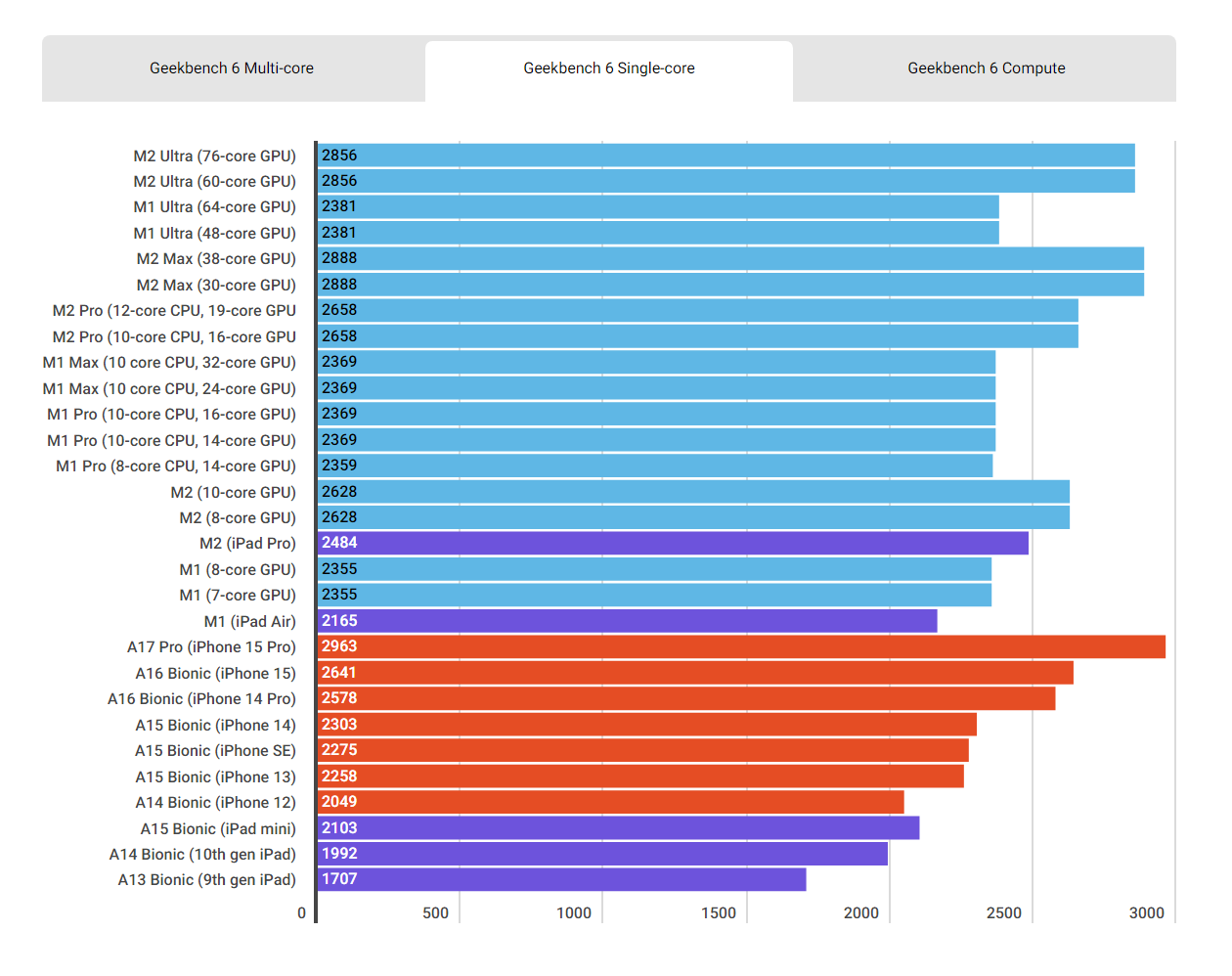Select the M1 Max 24-core GPU bar

[656, 388]
